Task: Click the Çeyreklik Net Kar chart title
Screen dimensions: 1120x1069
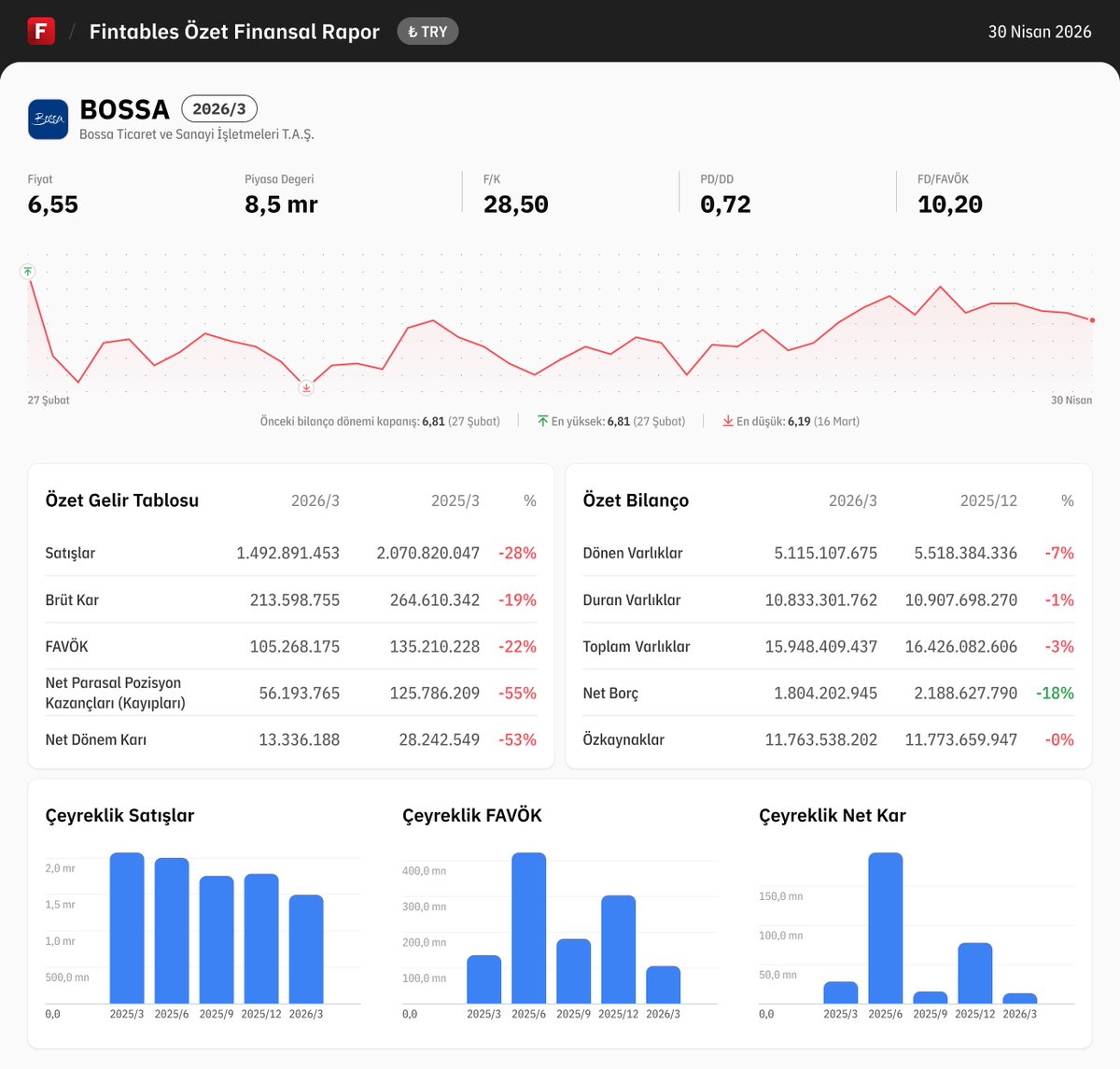Action: [833, 815]
